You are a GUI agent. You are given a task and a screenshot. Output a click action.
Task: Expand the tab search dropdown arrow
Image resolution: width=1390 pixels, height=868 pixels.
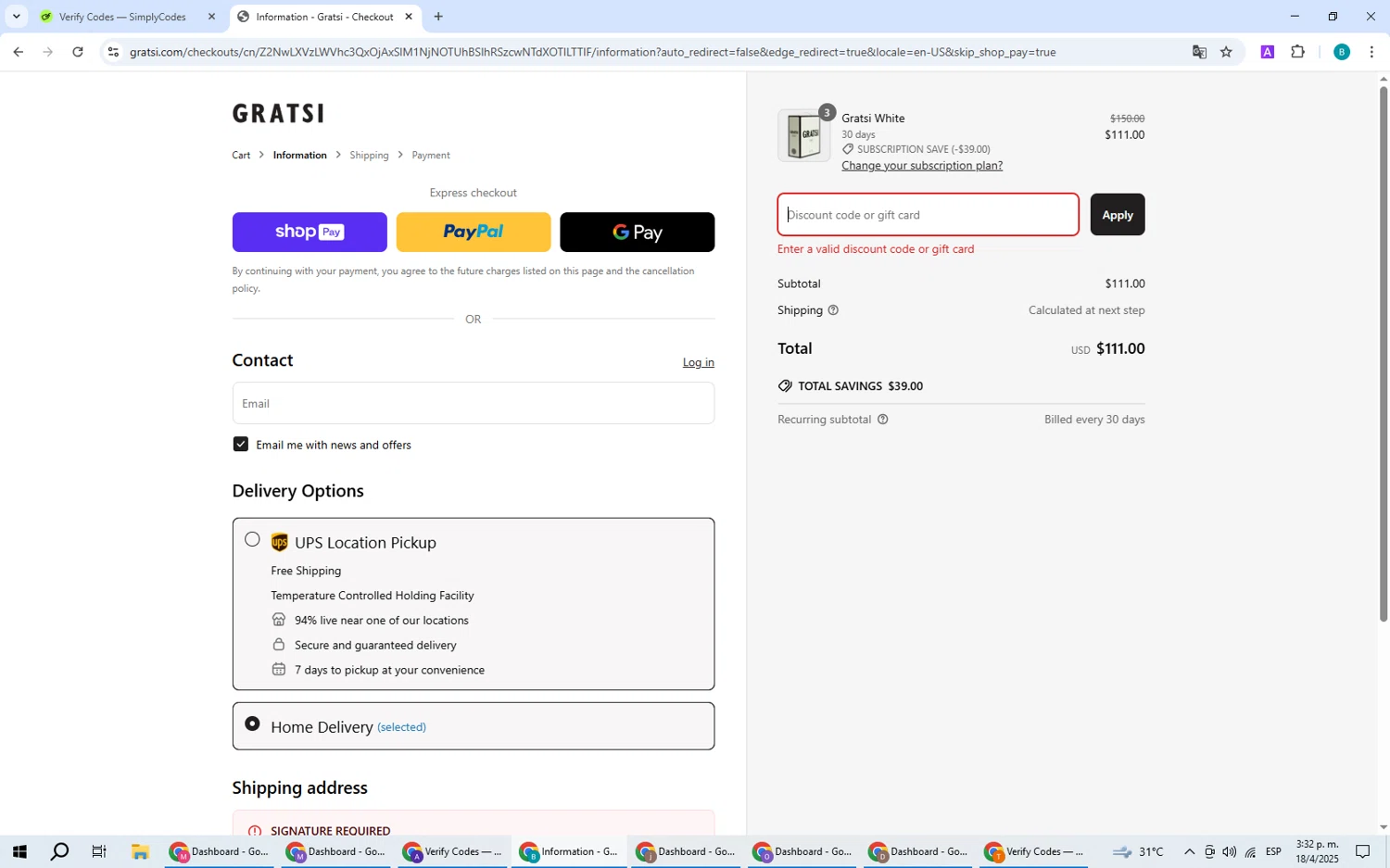point(16,17)
